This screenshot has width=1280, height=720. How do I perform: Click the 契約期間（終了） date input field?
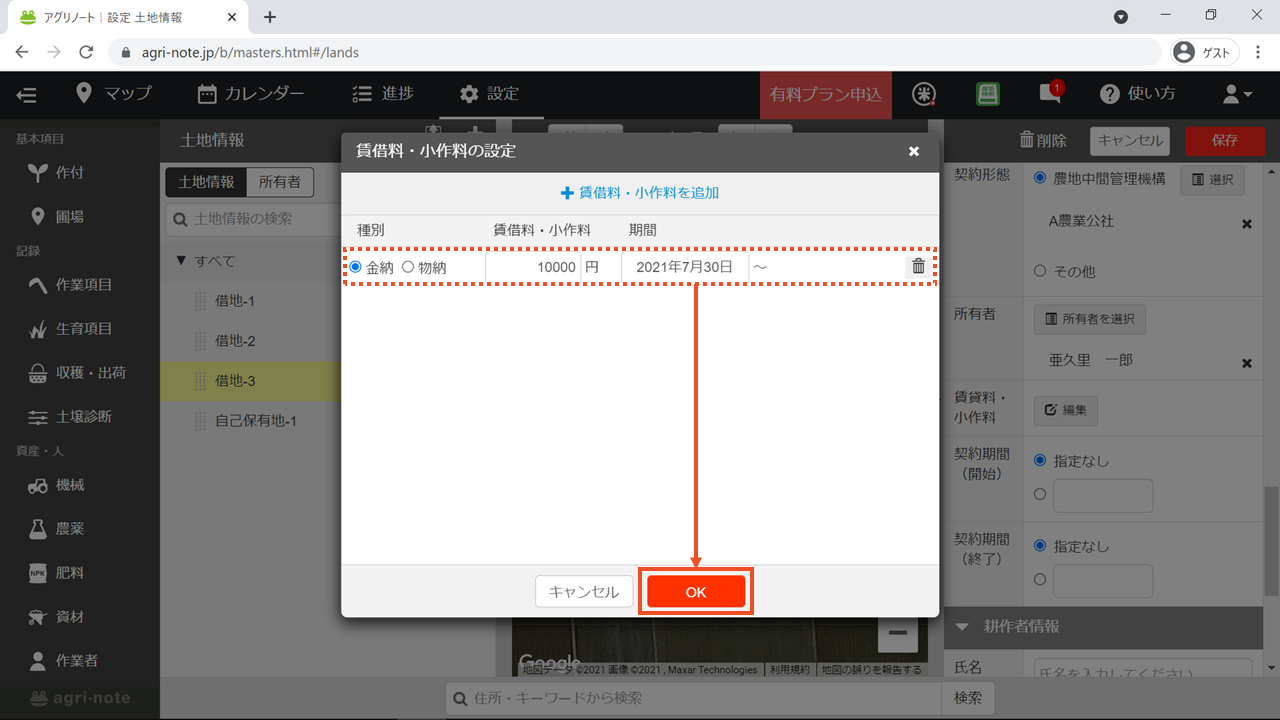pos(1103,581)
